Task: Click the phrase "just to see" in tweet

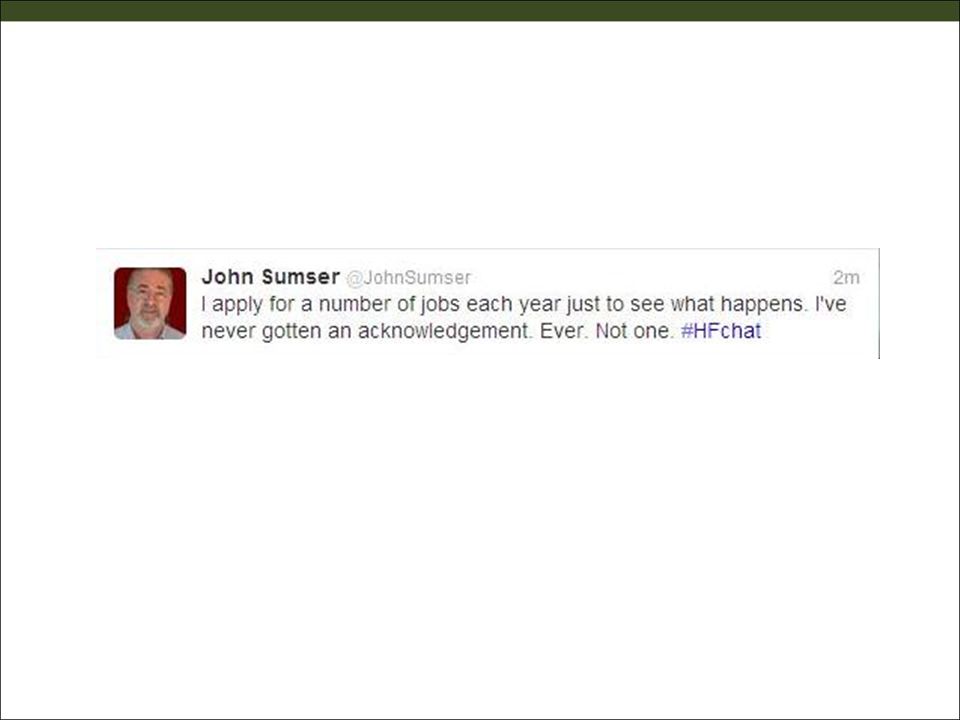Action: [x=615, y=304]
